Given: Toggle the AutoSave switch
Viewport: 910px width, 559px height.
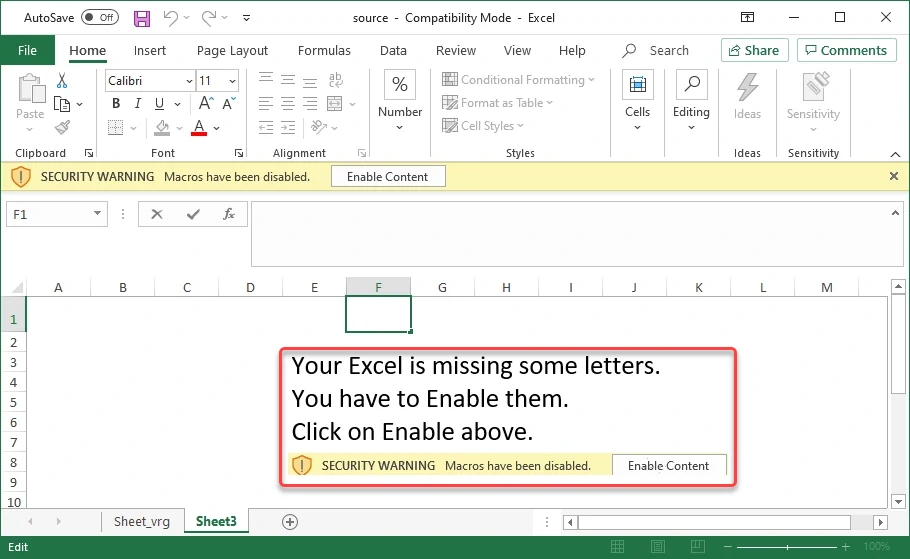Looking at the screenshot, I should click(100, 17).
